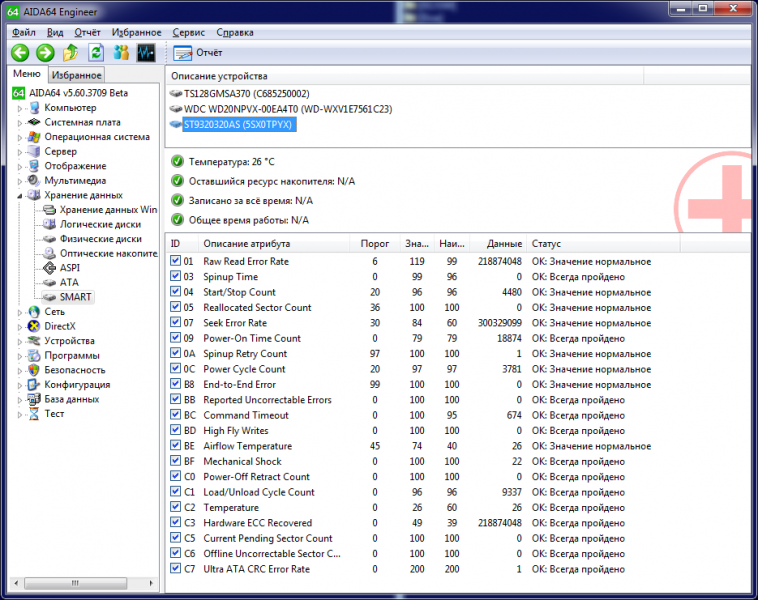Open the Сервис menu
758x600 pixels.
tap(189, 32)
